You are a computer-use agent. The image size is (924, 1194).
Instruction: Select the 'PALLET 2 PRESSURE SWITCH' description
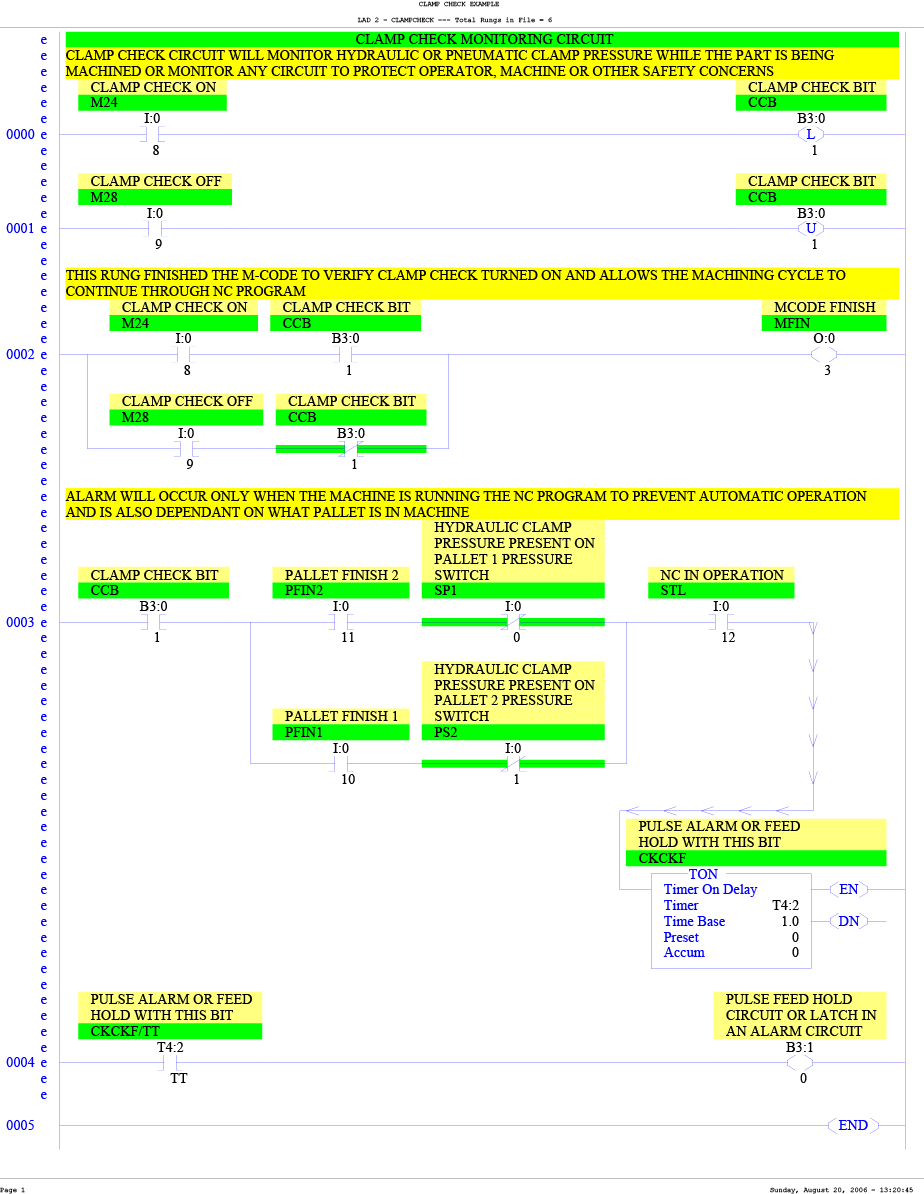click(513, 693)
